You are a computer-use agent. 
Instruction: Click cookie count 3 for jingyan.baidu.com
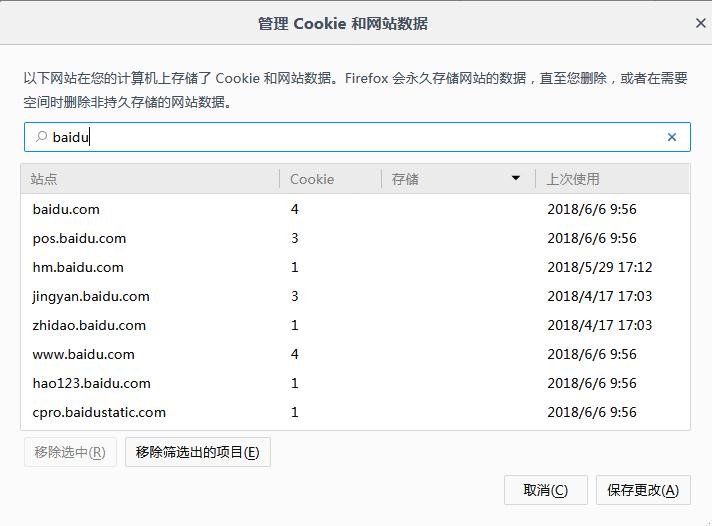[295, 296]
